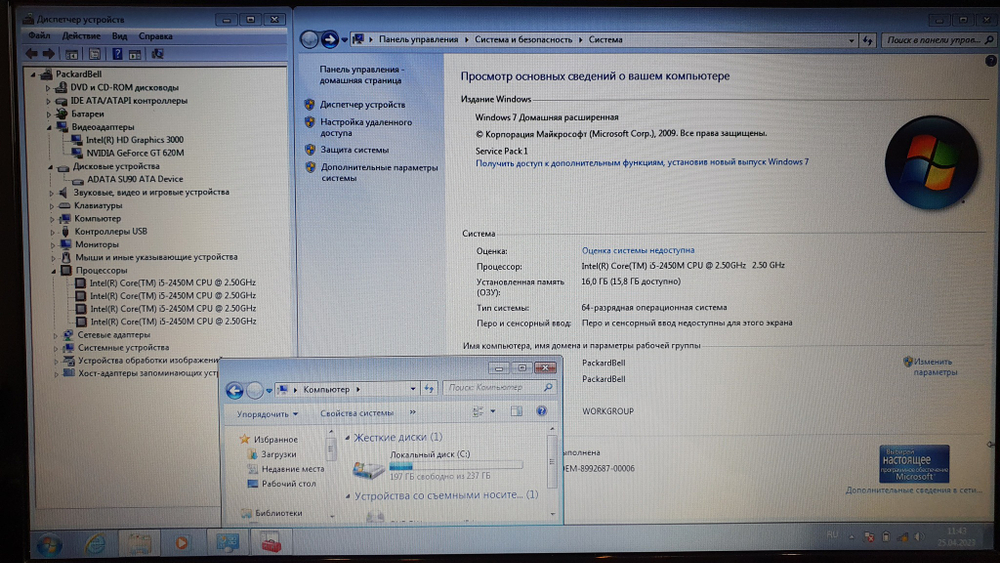Click the show/hide console tree toolbar icon
The image size is (1000, 563).
pos(71,54)
